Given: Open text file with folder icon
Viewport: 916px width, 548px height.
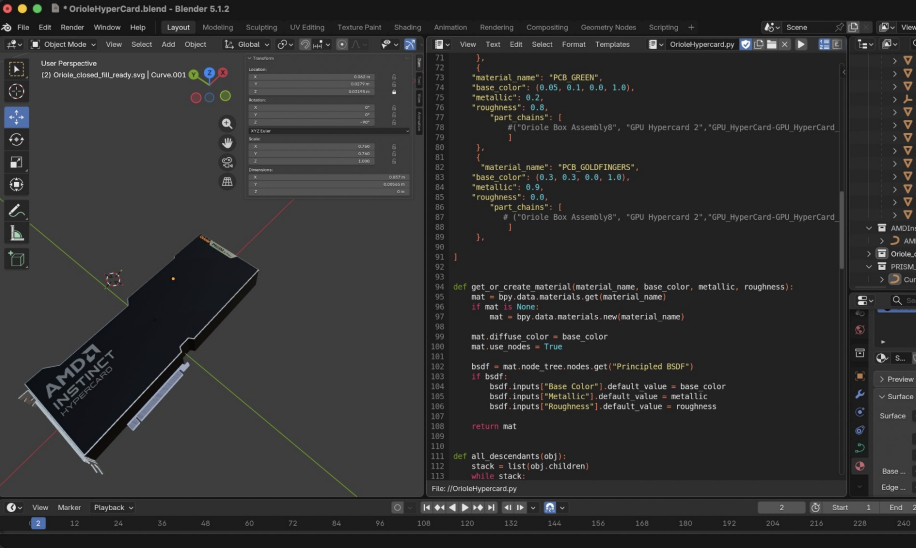Looking at the screenshot, I should pos(771,44).
